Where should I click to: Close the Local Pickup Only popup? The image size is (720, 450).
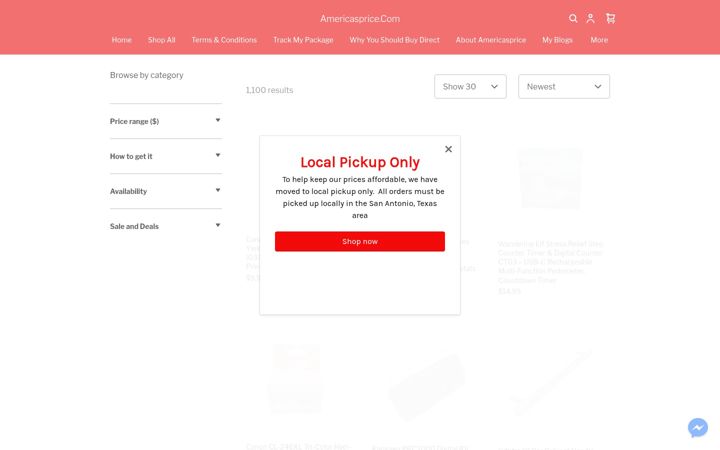pos(449,149)
